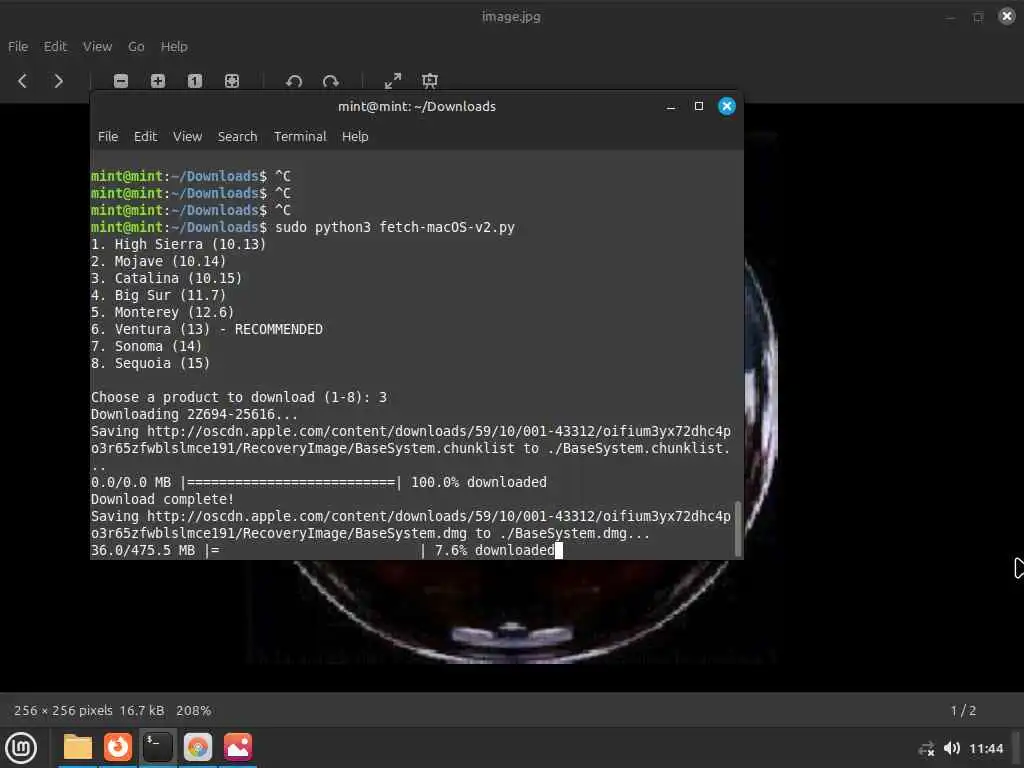The image size is (1024, 768).
Task: Open terminal Help menu
Action: (355, 136)
